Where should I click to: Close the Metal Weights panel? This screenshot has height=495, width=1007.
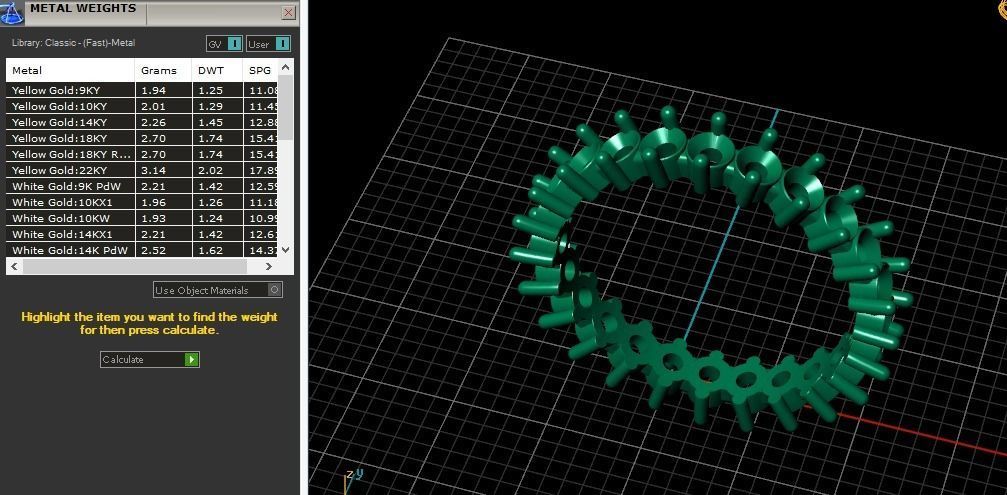[x=288, y=12]
